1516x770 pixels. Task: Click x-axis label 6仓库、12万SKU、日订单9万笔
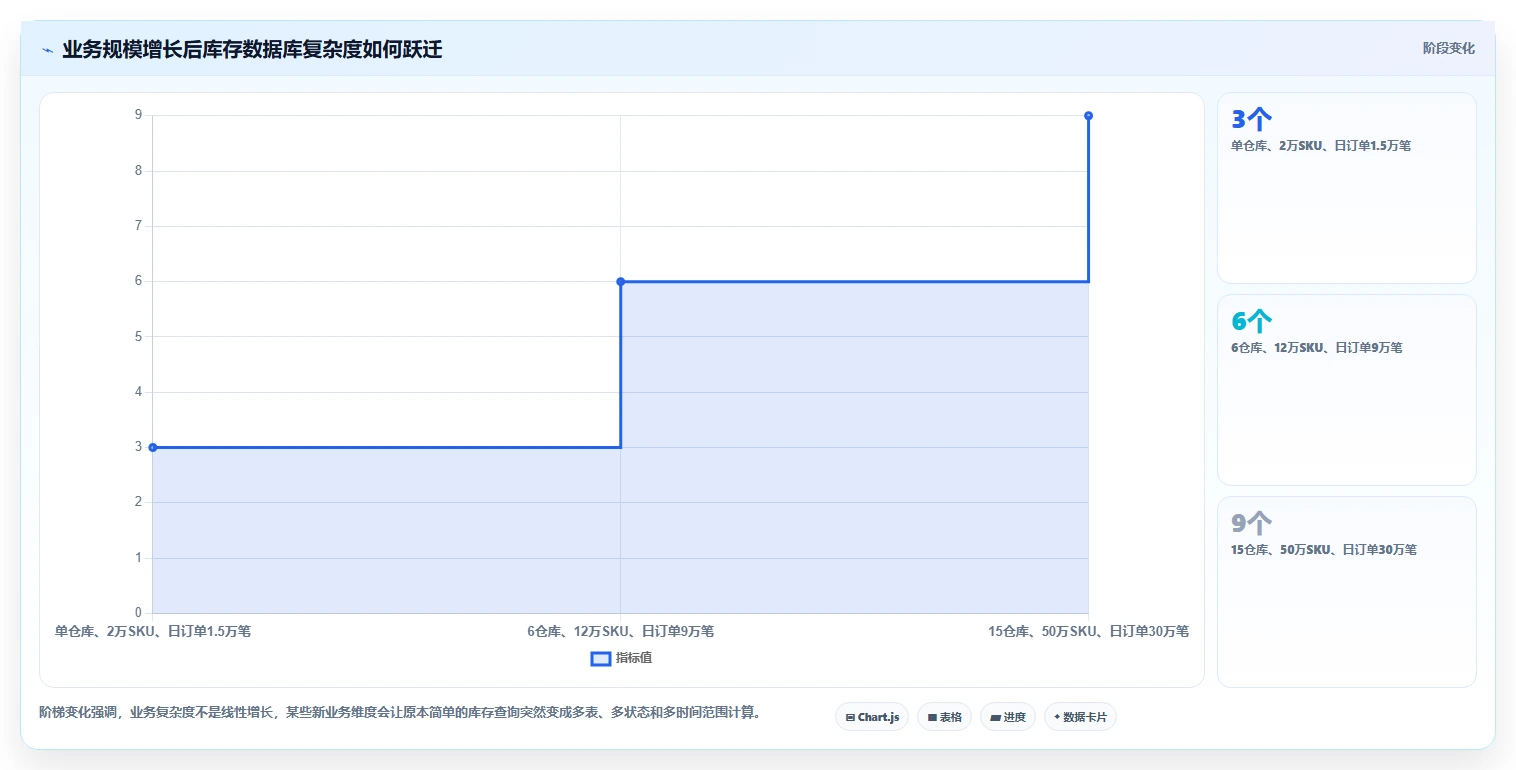[x=620, y=631]
